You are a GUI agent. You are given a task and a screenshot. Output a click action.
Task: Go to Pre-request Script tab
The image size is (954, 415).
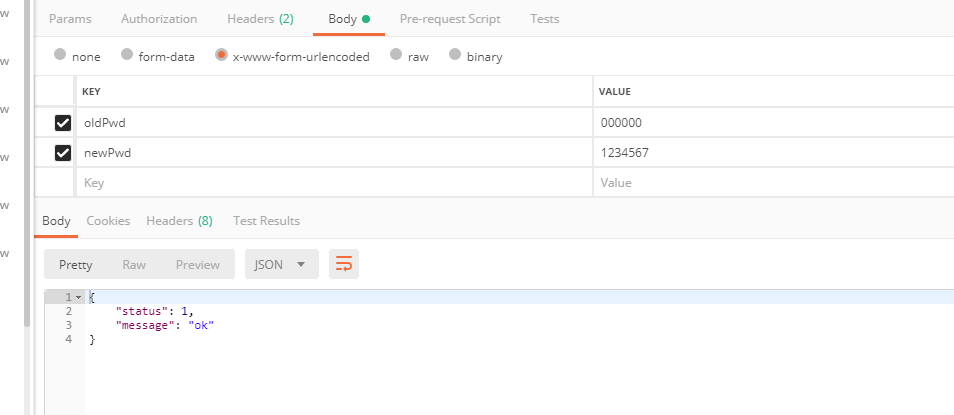[x=450, y=19]
